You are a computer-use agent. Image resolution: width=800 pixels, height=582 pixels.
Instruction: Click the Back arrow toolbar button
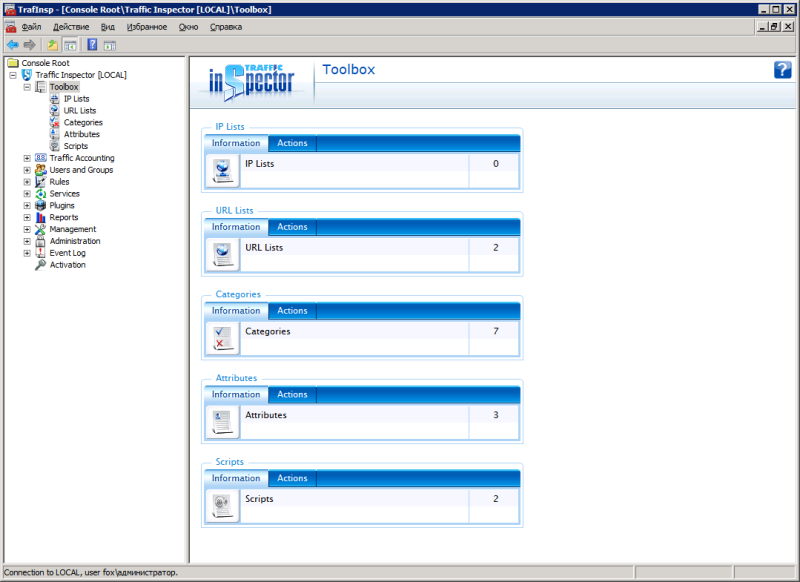[13, 45]
